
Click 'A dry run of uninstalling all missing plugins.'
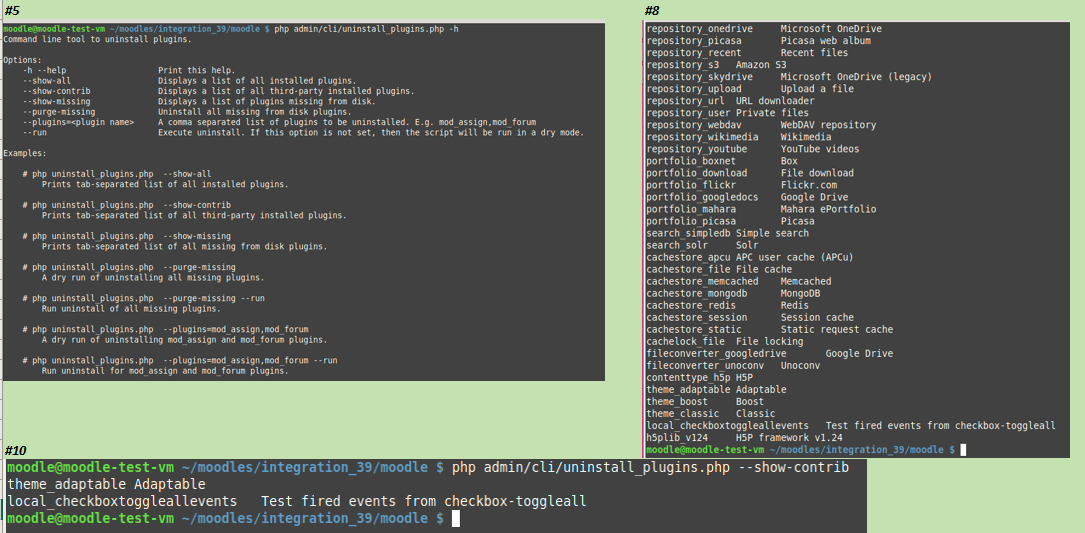[x=153, y=278]
